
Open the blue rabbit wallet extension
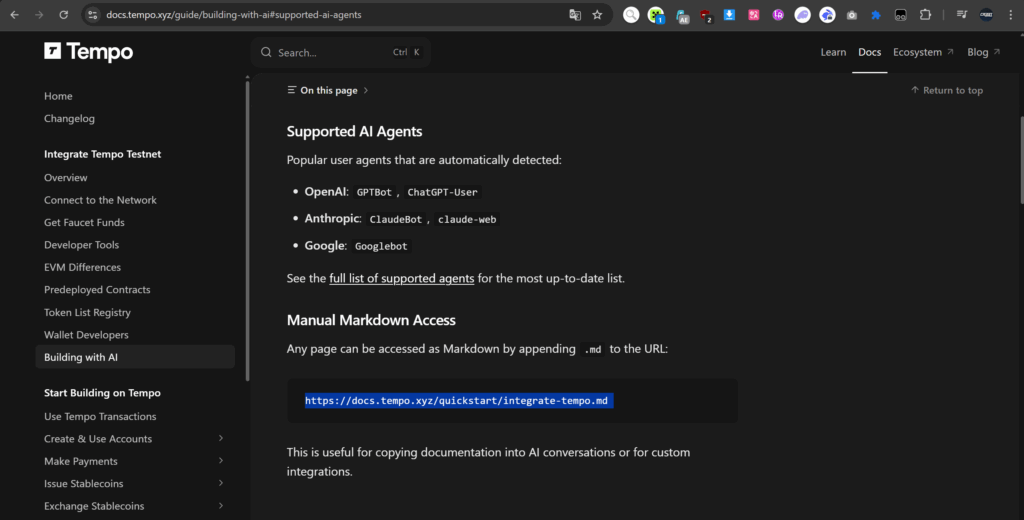point(827,14)
